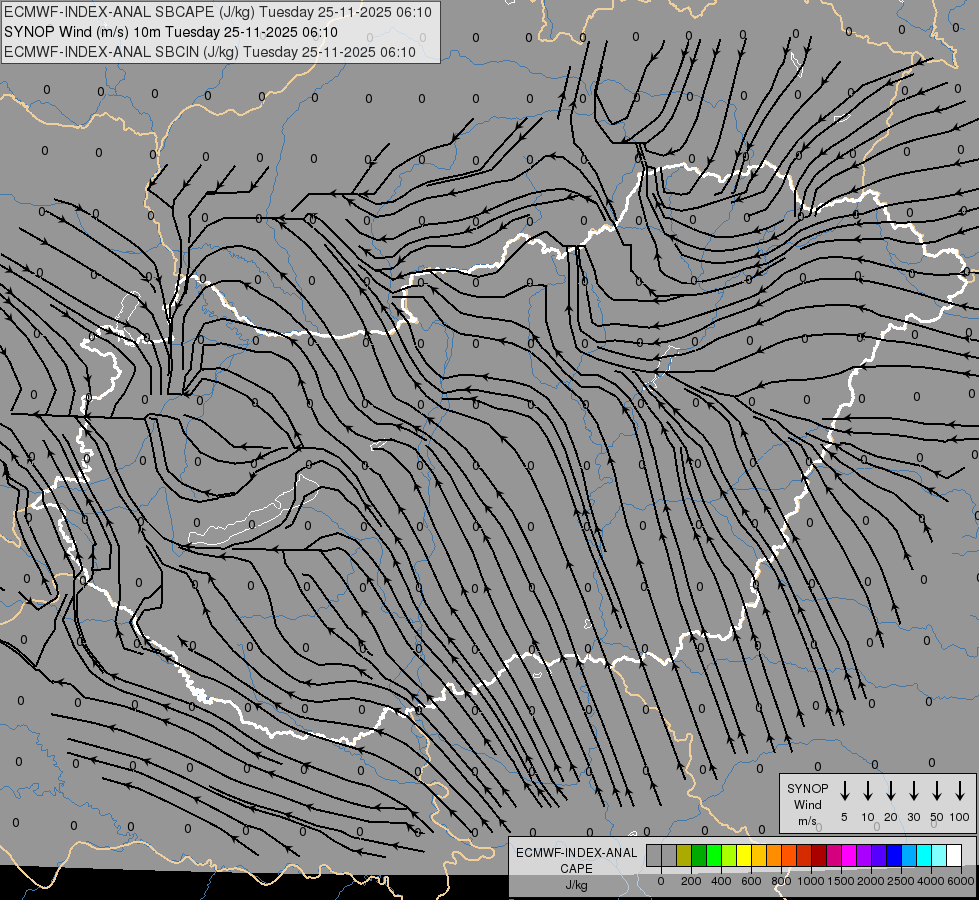Click the SYNOP Wind 10m title line
This screenshot has height=900, width=979.
171,32
